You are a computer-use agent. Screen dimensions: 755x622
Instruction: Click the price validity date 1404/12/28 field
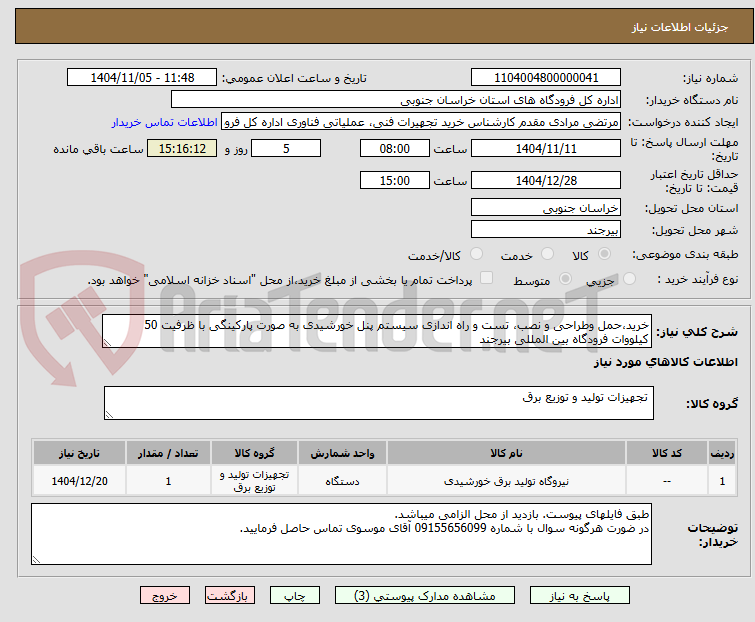click(x=546, y=180)
